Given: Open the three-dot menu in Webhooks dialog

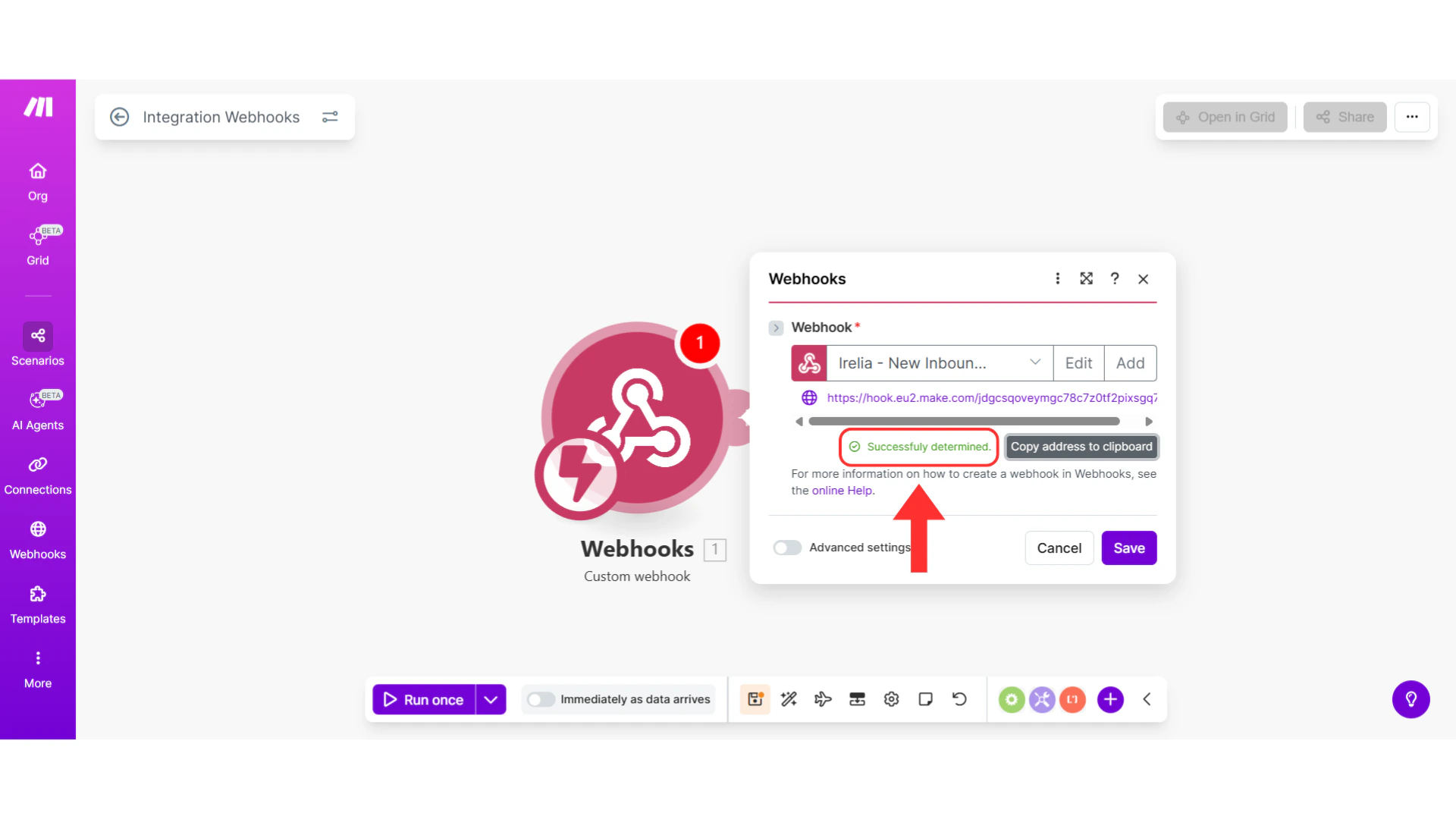Looking at the screenshot, I should click(1057, 278).
